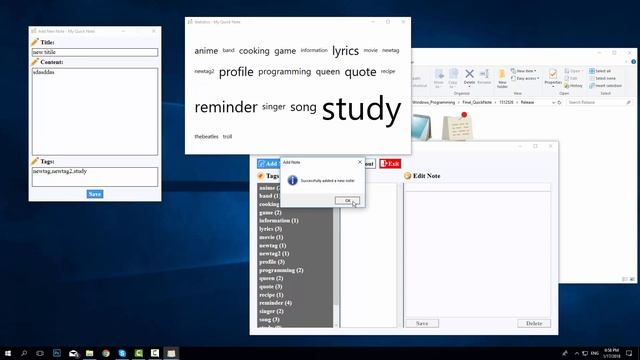This screenshot has height=360, width=640.
Task: Select the Release breadcrumb in Explorer address bar
Action: tap(527, 102)
